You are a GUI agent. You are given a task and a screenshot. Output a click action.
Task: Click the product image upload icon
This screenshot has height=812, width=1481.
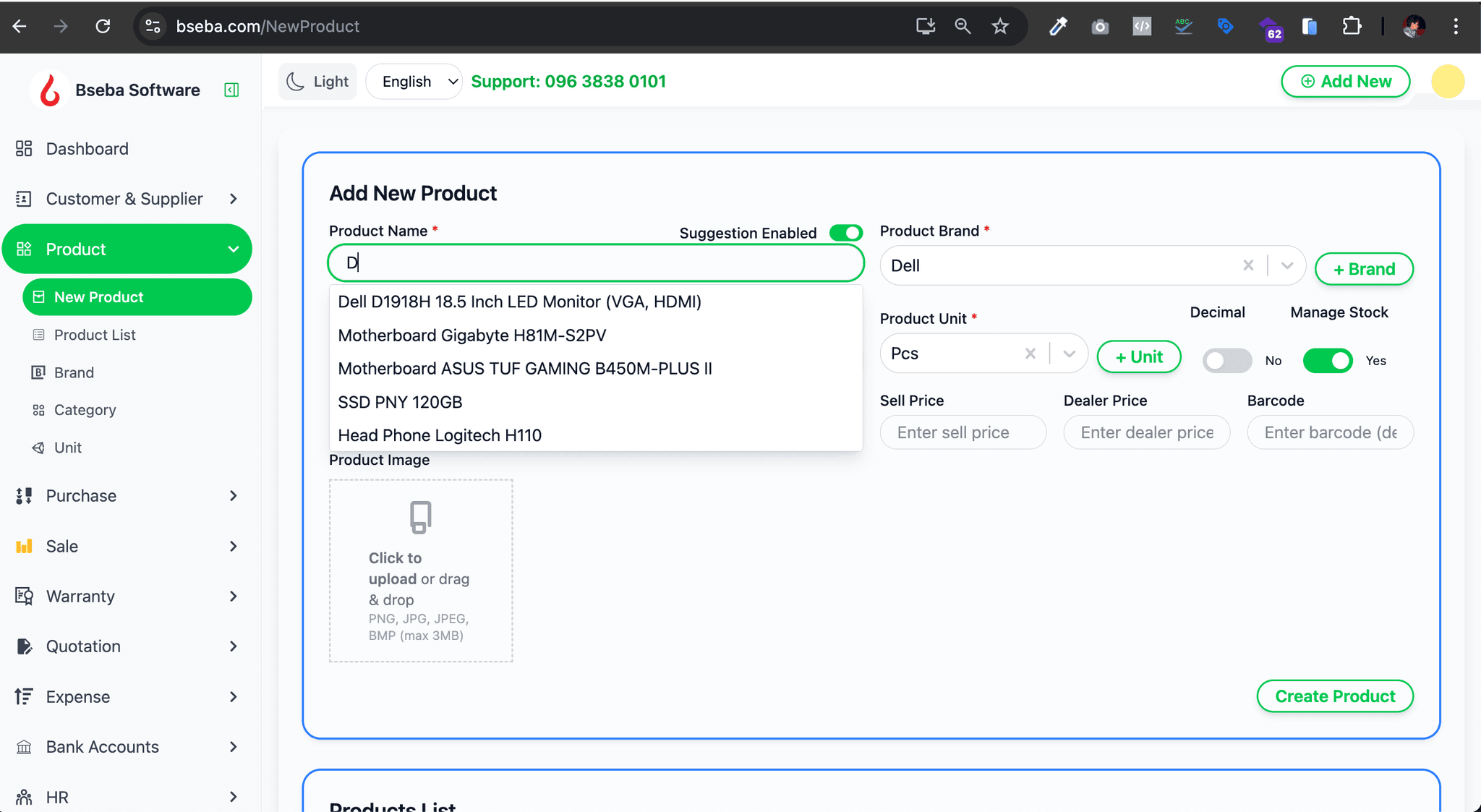[420, 517]
